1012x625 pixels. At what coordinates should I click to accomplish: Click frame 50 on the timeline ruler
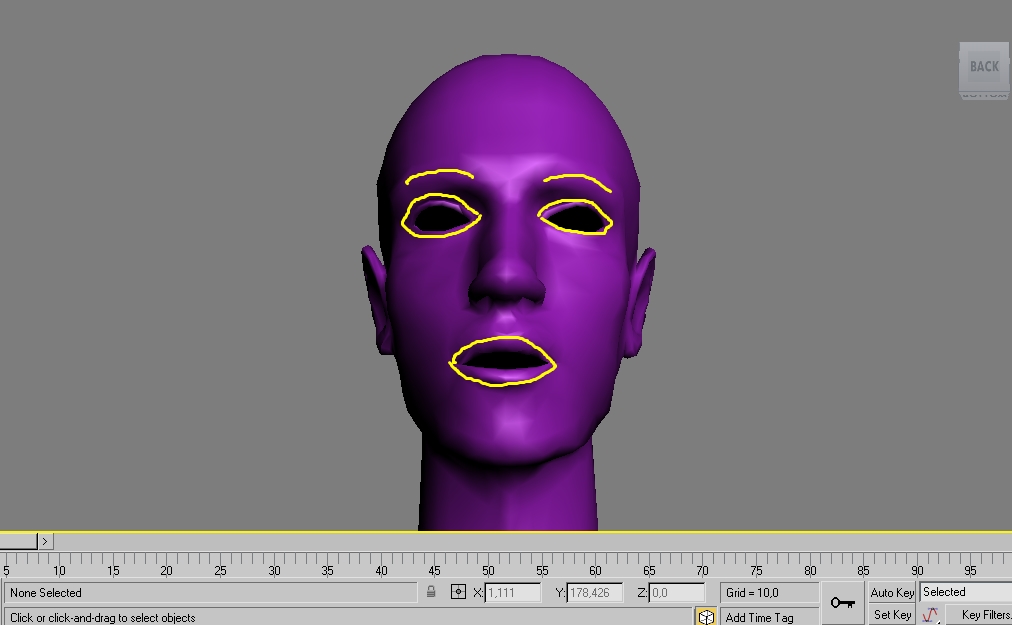point(488,570)
